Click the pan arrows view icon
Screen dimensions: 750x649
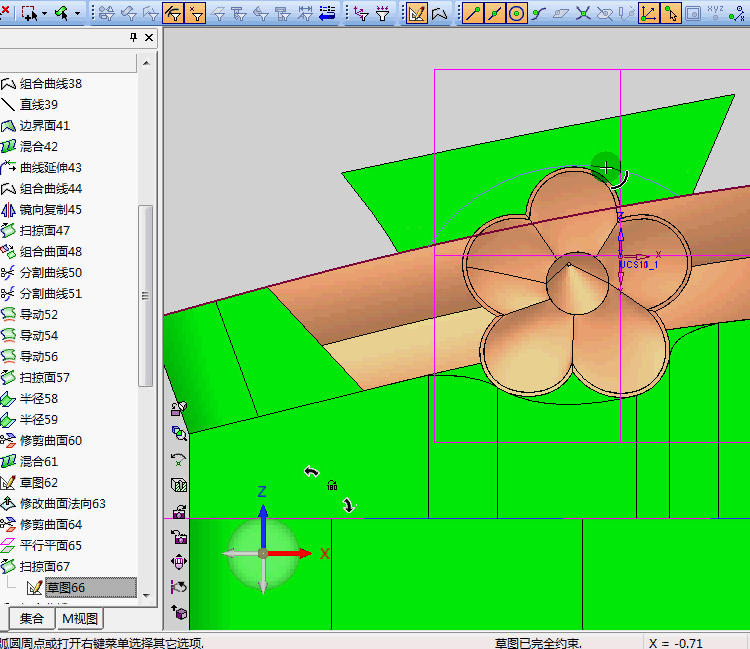179,562
